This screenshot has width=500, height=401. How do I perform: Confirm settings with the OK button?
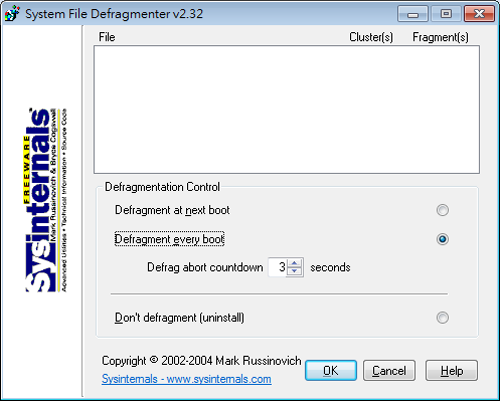(331, 370)
